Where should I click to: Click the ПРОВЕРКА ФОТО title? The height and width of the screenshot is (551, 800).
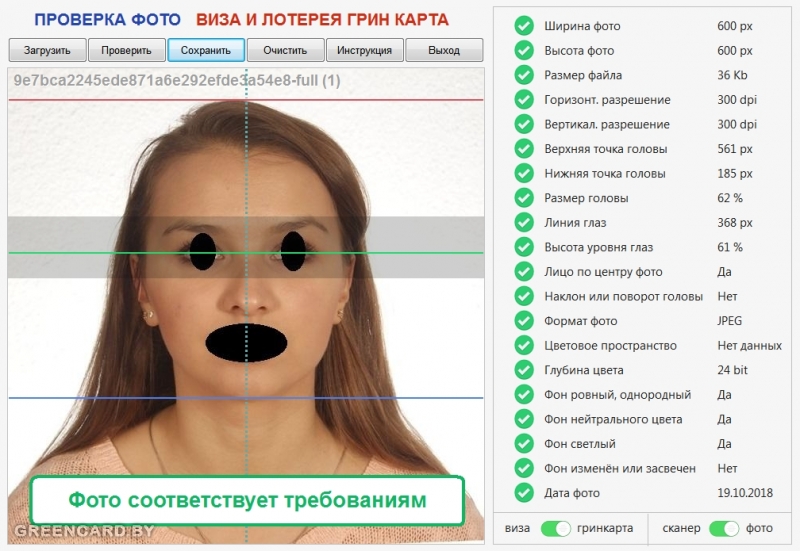(107, 20)
